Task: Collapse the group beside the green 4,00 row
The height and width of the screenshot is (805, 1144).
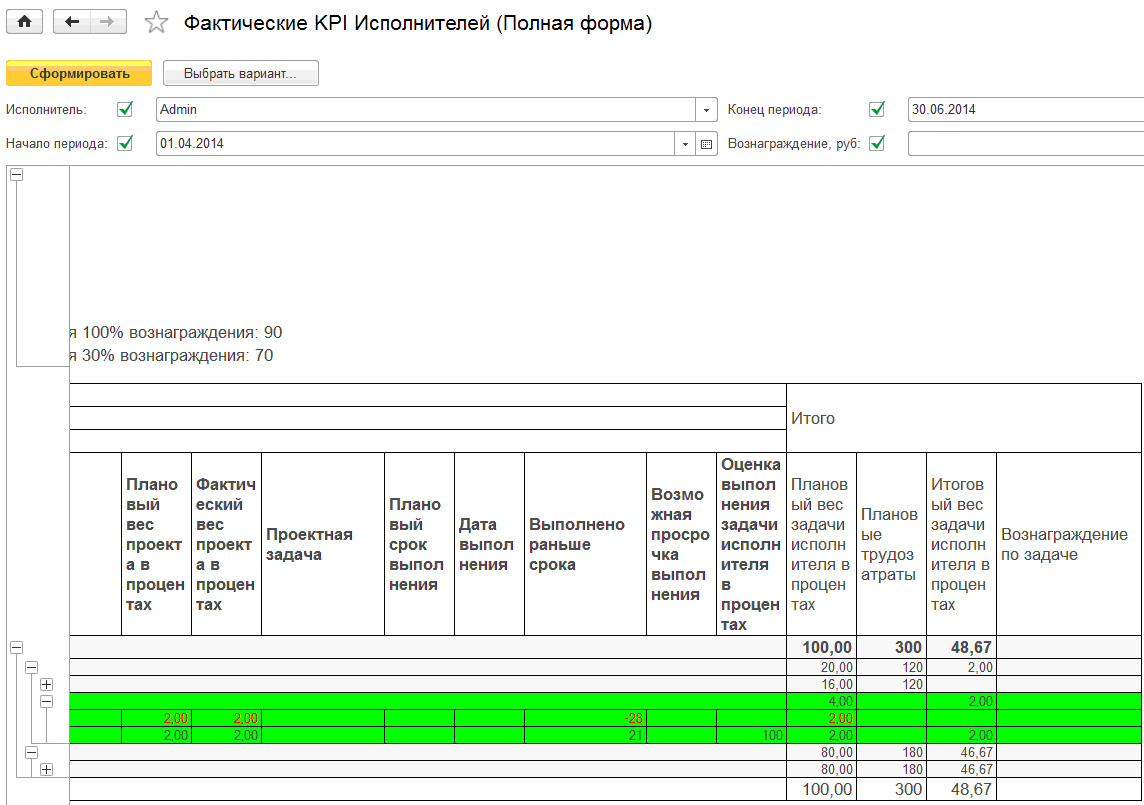Action: 46,702
